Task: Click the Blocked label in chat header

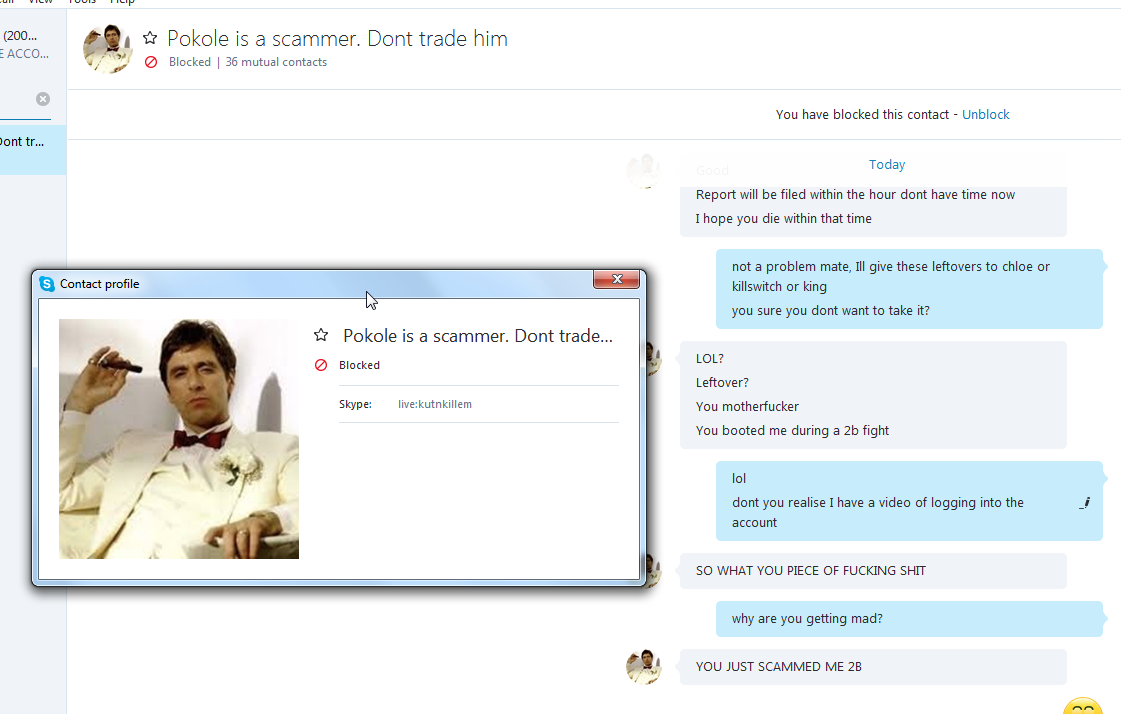Action: pyautogui.click(x=189, y=62)
